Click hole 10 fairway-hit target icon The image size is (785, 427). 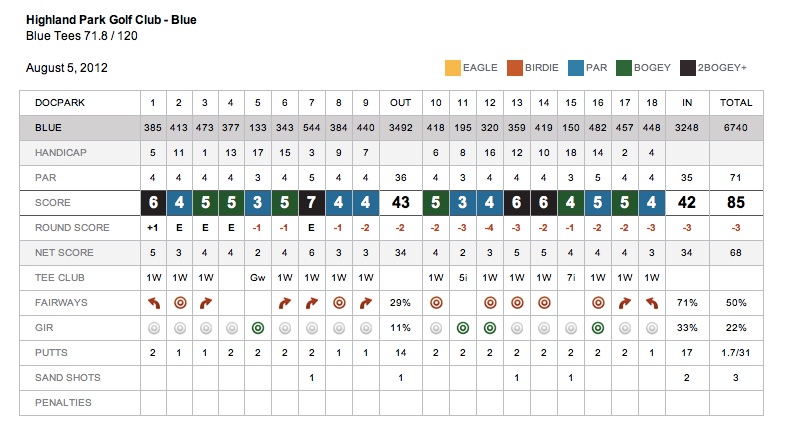pos(436,301)
